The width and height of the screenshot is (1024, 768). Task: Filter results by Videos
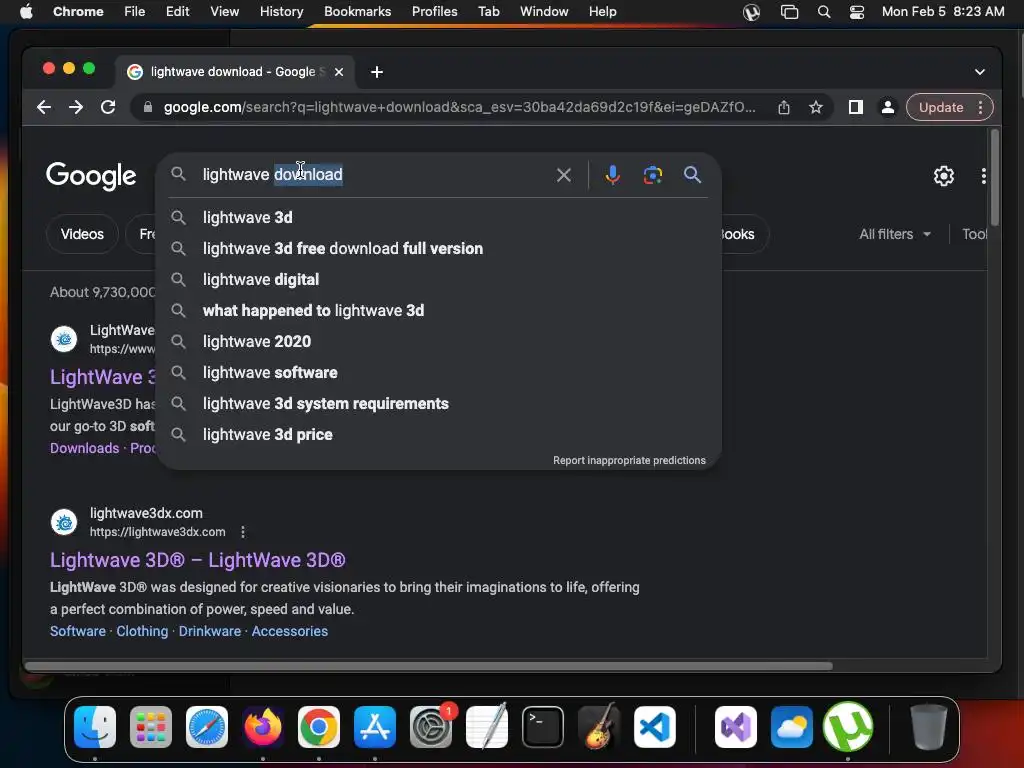pyautogui.click(x=82, y=234)
